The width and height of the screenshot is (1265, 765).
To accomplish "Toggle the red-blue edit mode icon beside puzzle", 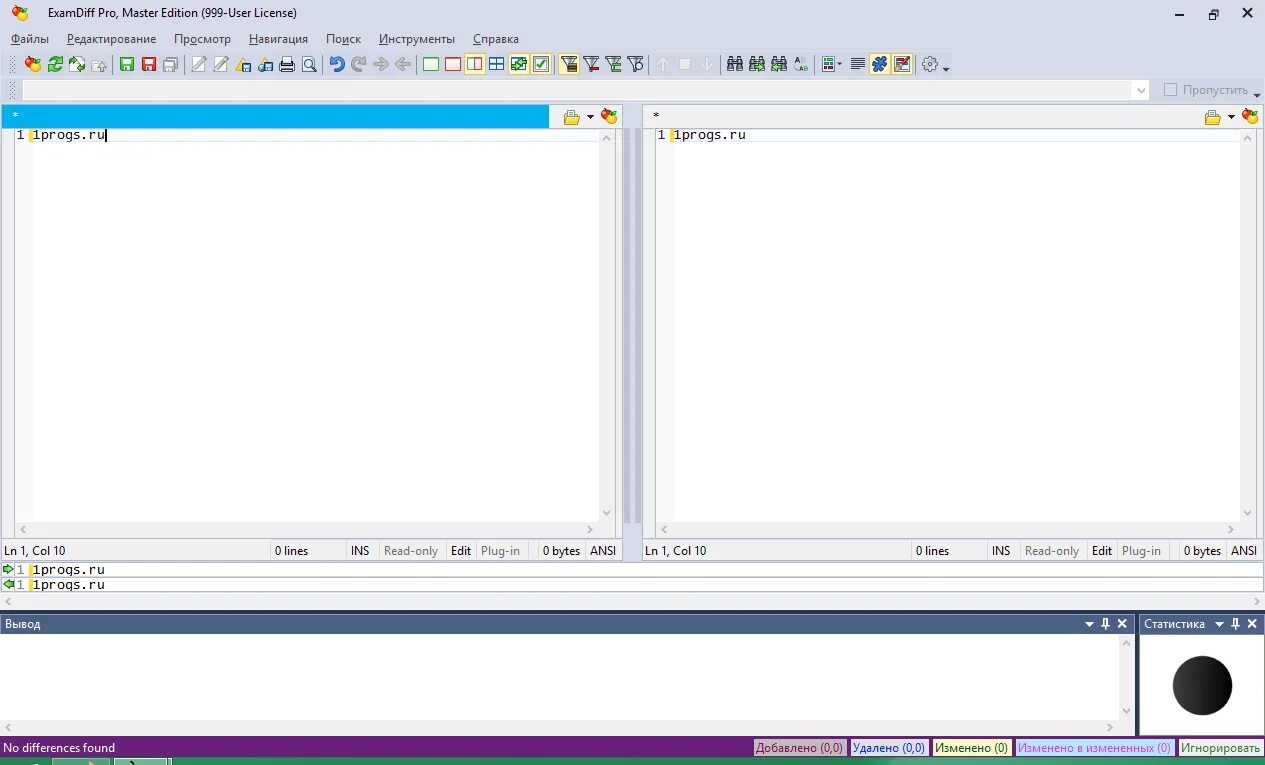I will point(901,65).
